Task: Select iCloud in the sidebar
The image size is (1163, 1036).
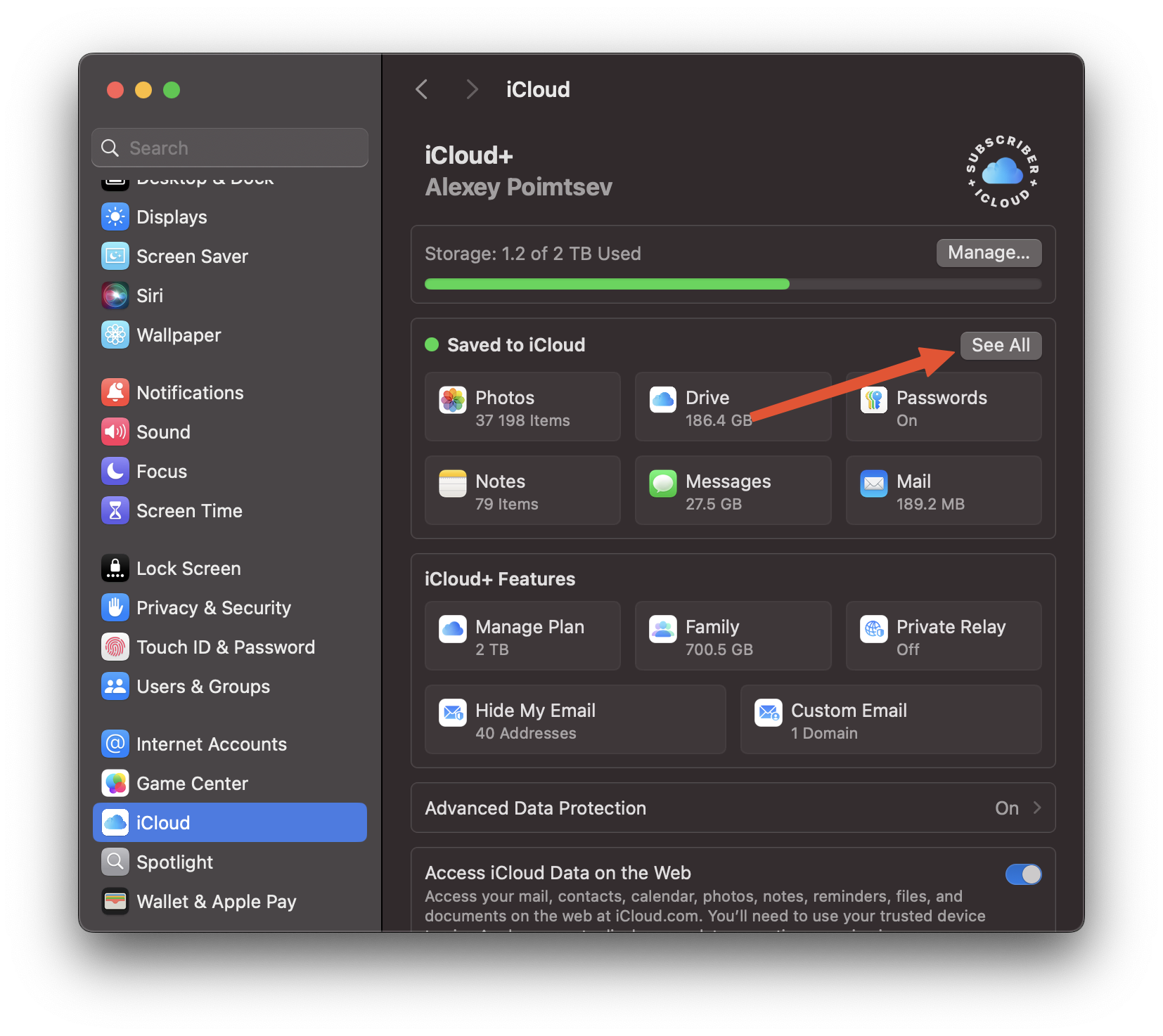Action: click(230, 822)
